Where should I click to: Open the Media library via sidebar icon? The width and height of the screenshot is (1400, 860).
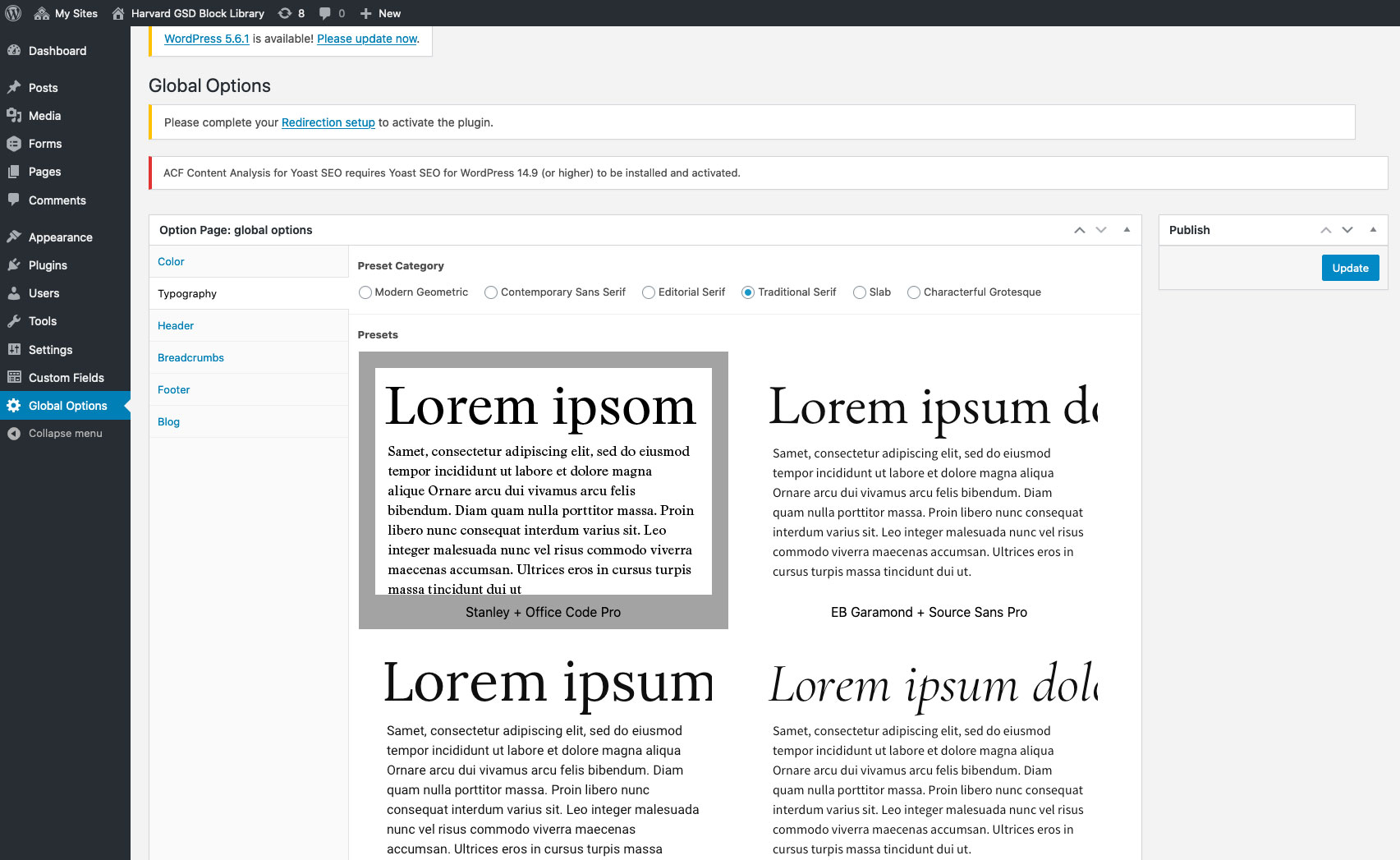pos(15,116)
